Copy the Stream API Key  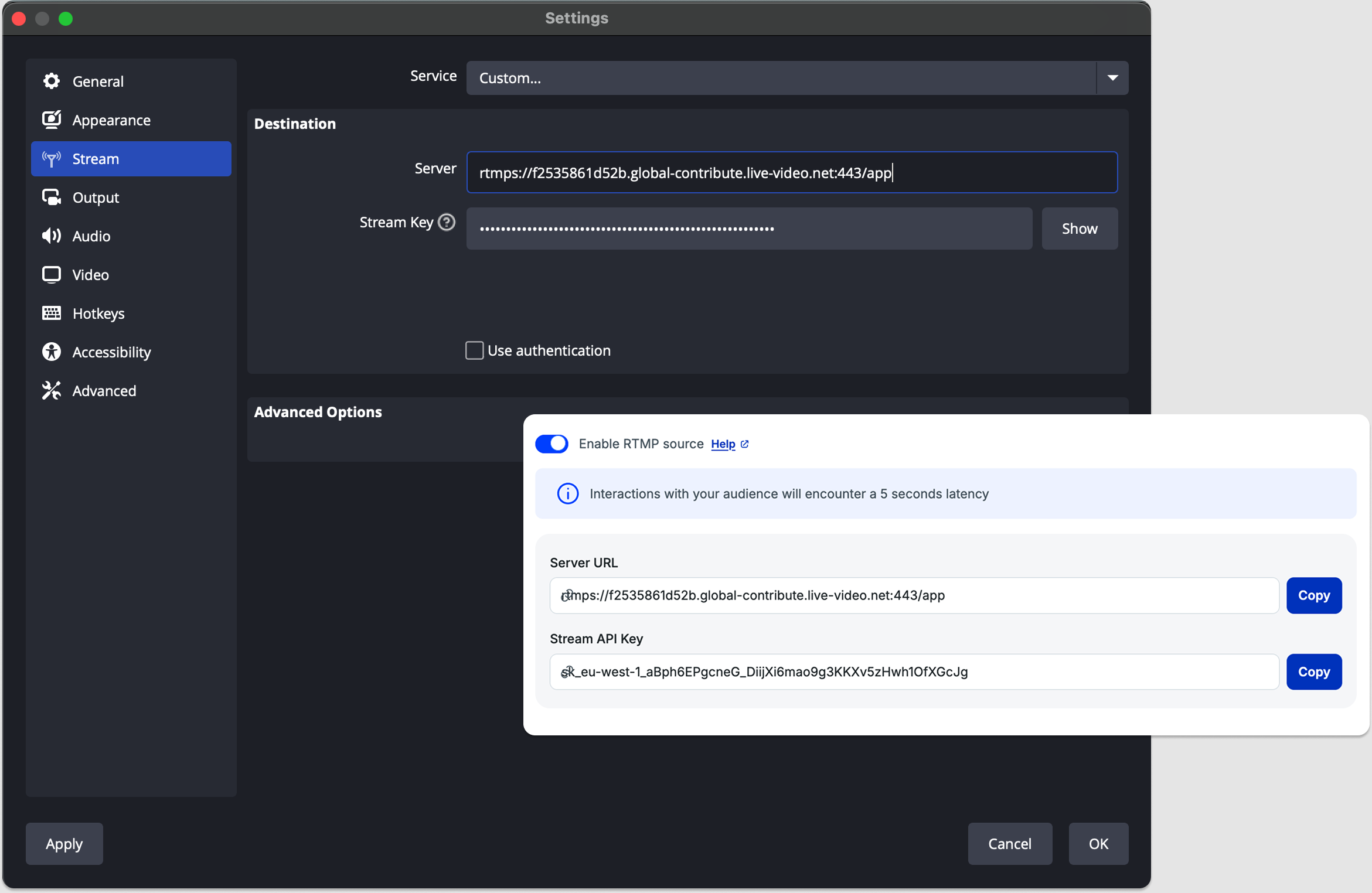pos(1313,672)
